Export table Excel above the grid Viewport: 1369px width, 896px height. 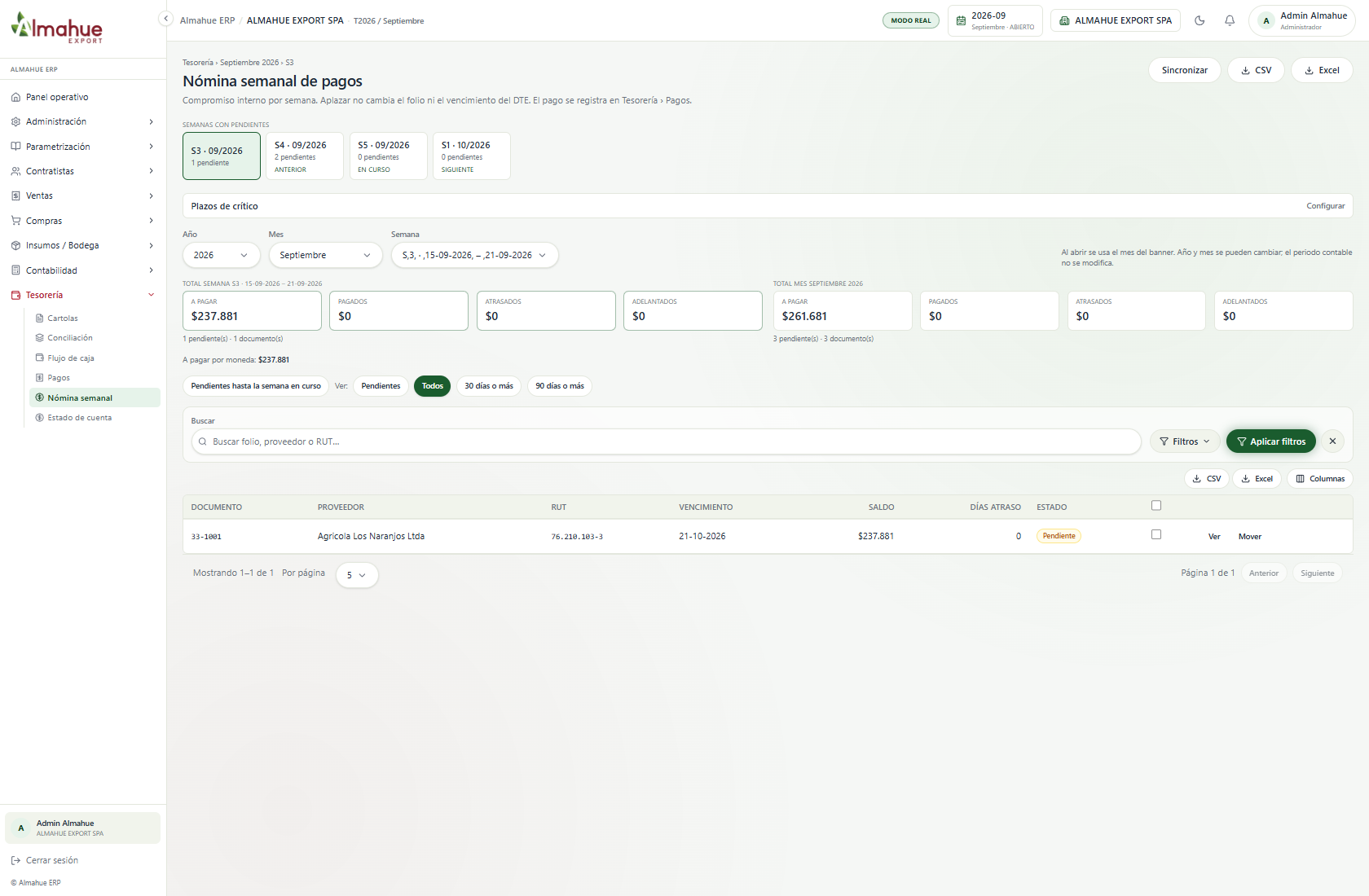(1257, 479)
